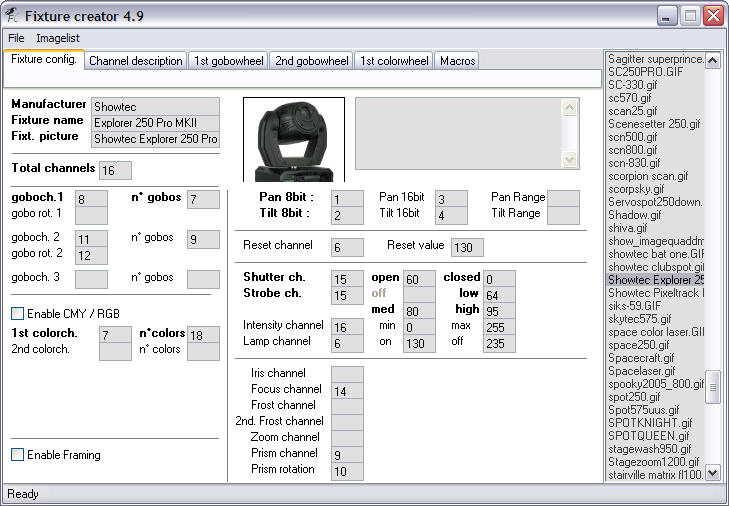Enable the CMY / RGB checkbox
This screenshot has width=729, height=506.
click(18, 313)
